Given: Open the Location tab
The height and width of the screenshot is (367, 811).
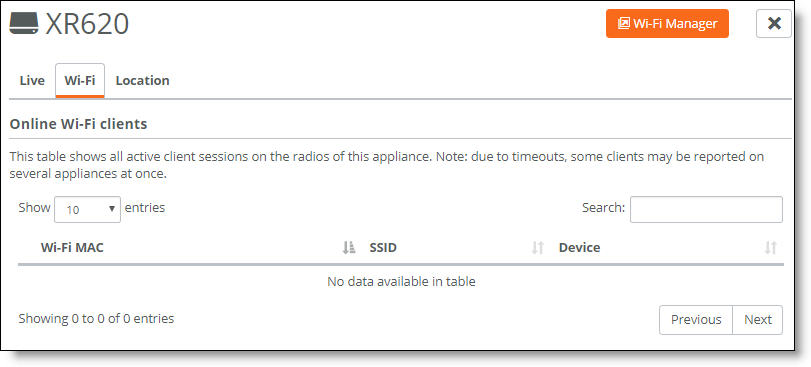Looking at the screenshot, I should point(142,81).
